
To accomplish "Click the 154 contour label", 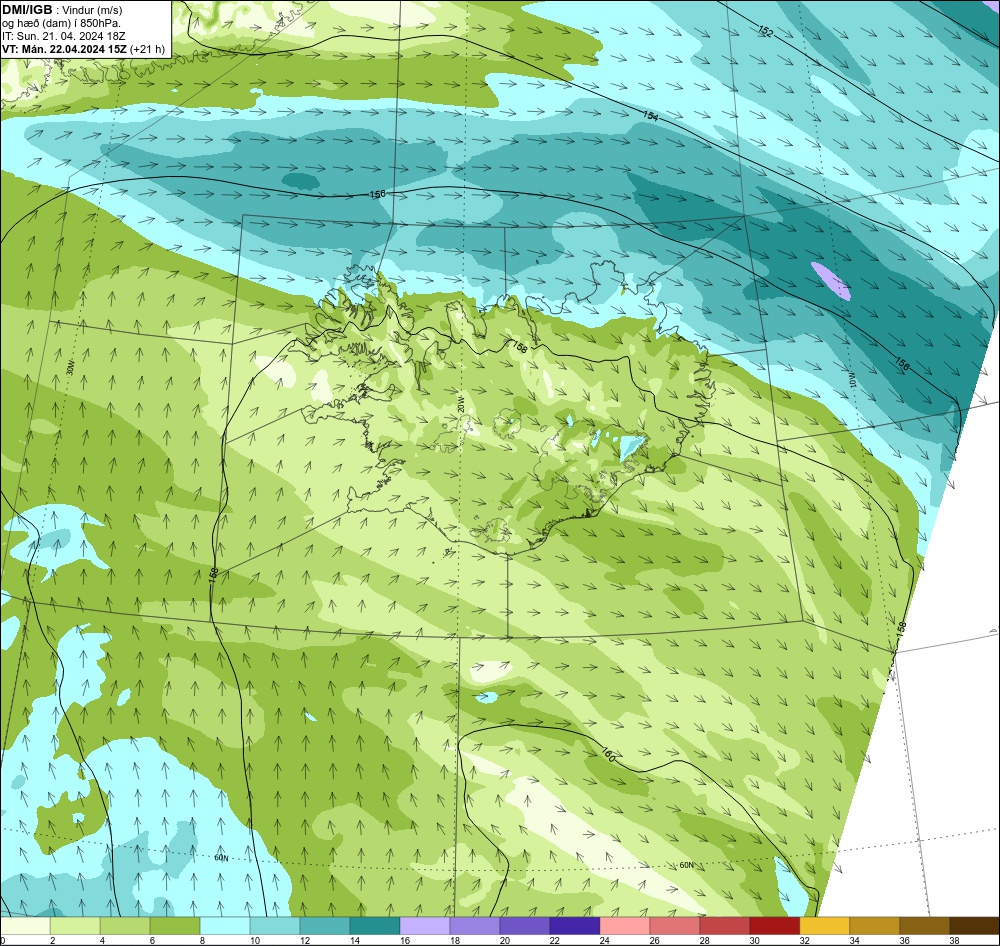I will click(650, 115).
